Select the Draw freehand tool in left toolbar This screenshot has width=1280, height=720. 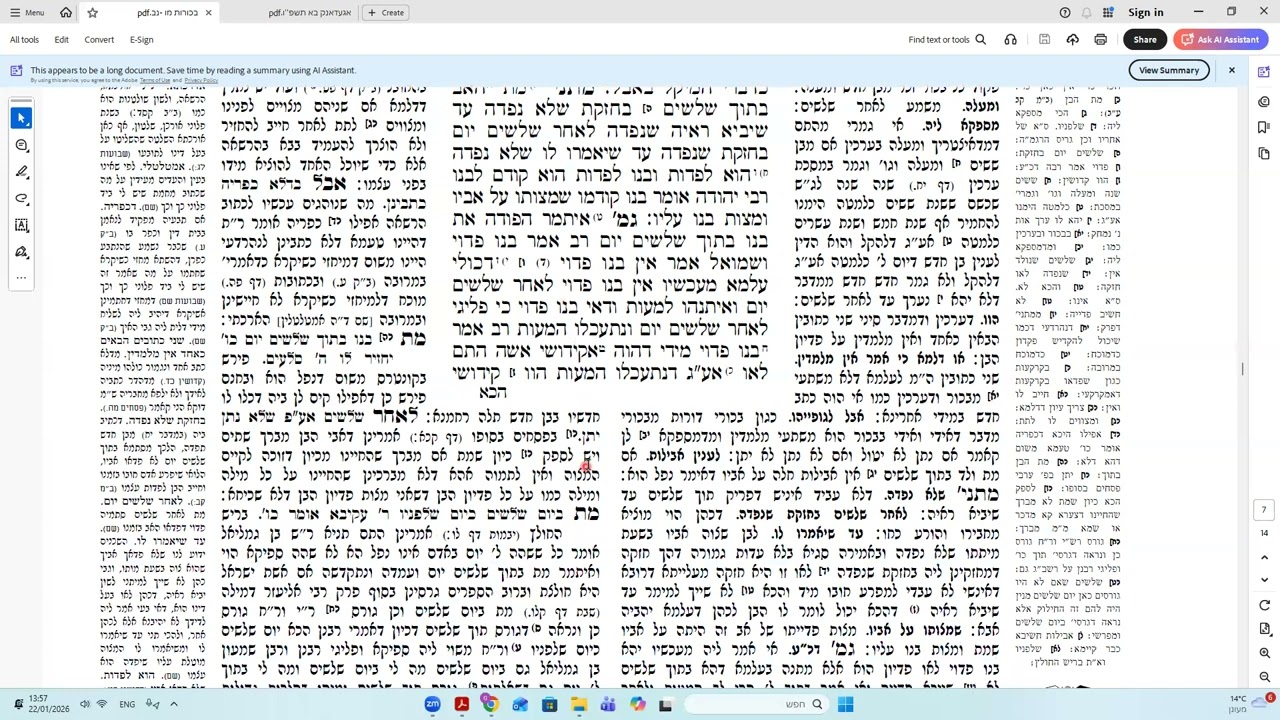(x=21, y=199)
